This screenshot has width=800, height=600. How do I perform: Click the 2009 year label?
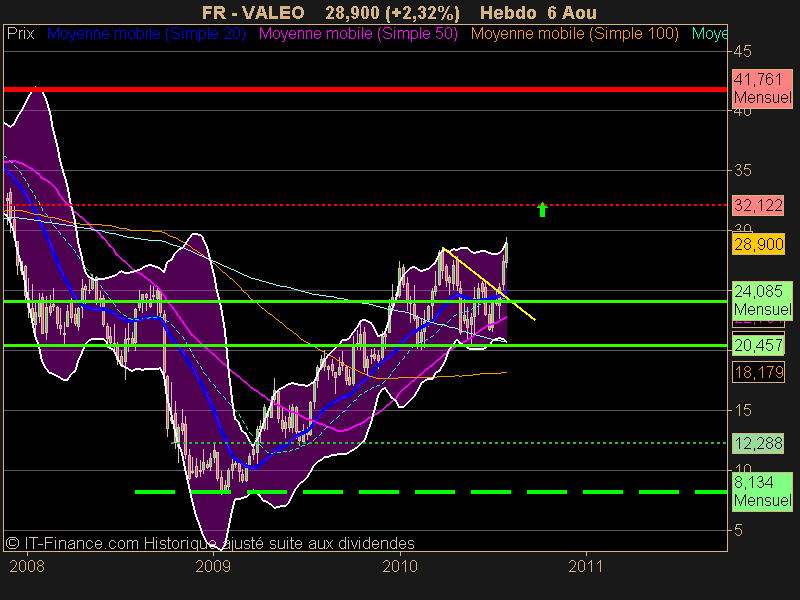[213, 566]
